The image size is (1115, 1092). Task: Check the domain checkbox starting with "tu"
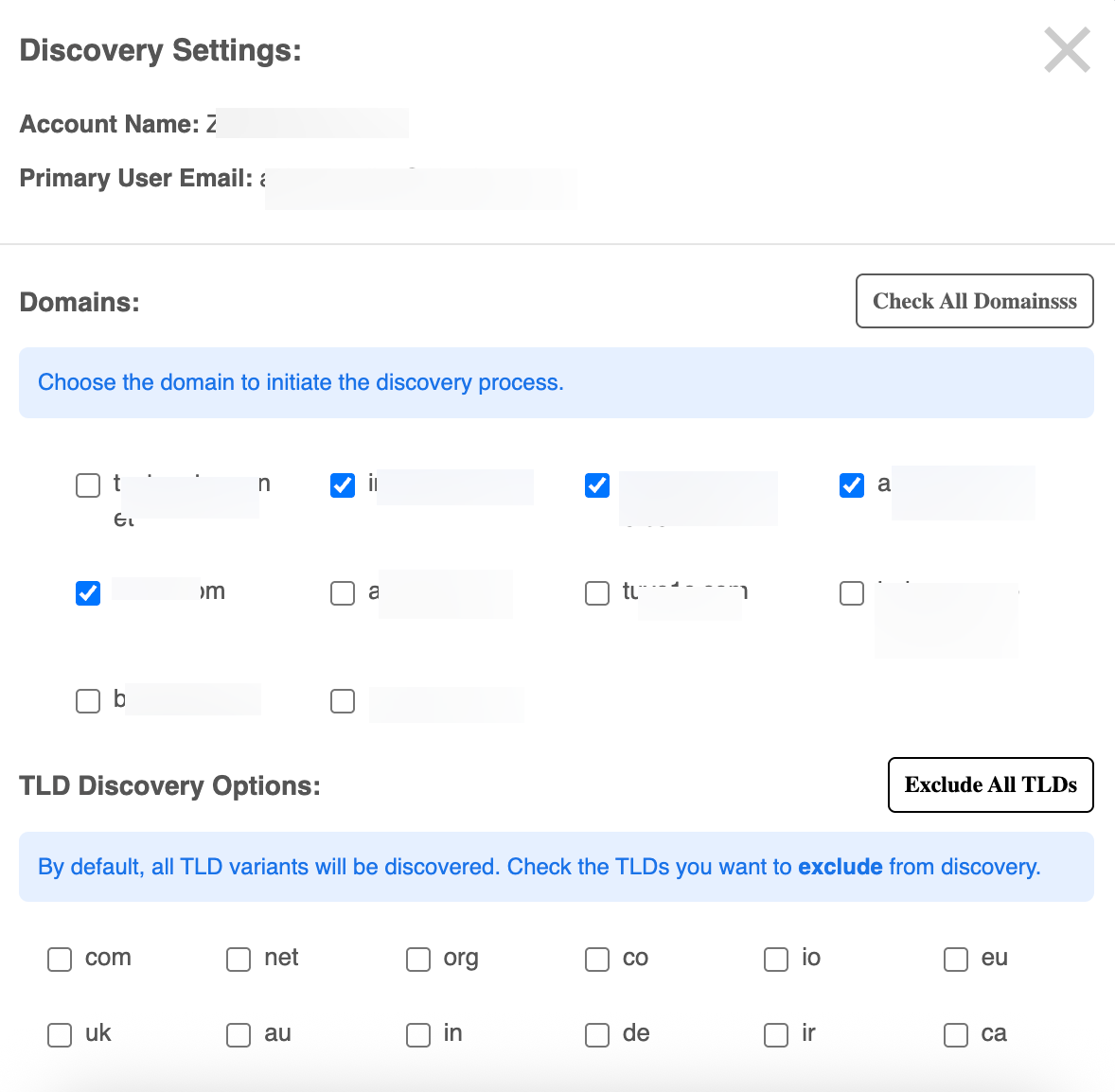597,593
